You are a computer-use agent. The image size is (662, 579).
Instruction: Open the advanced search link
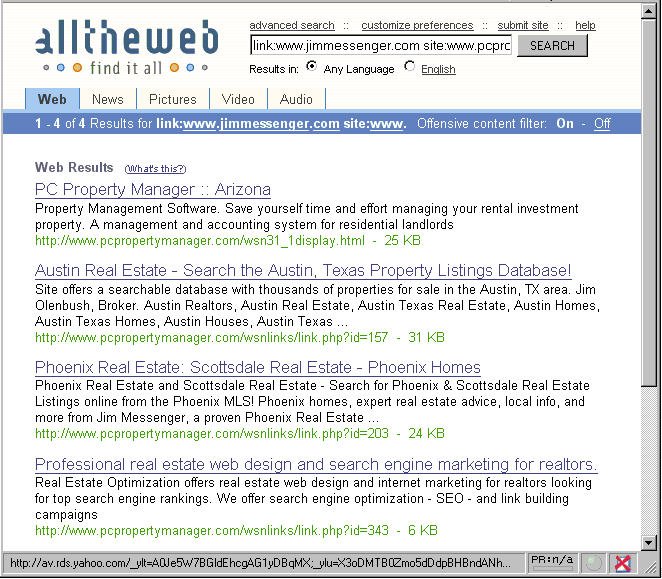292,25
